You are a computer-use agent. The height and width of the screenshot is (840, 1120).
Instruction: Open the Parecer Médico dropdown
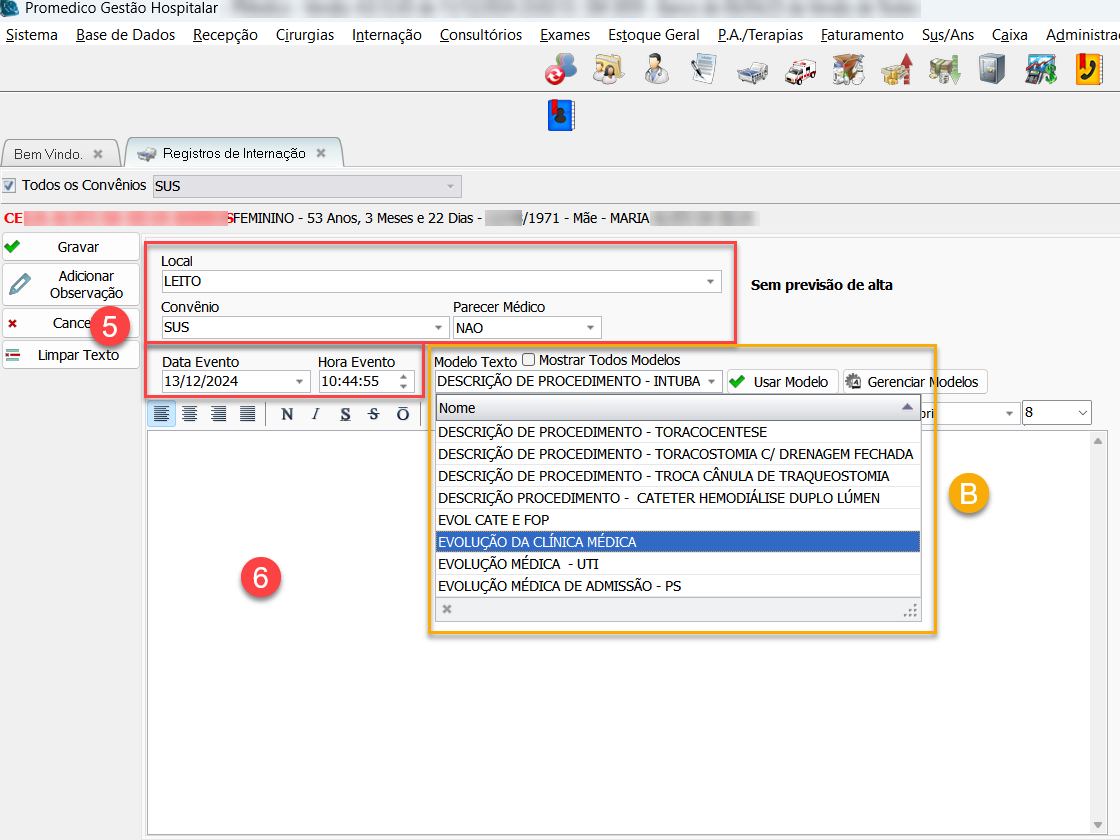(x=591, y=327)
